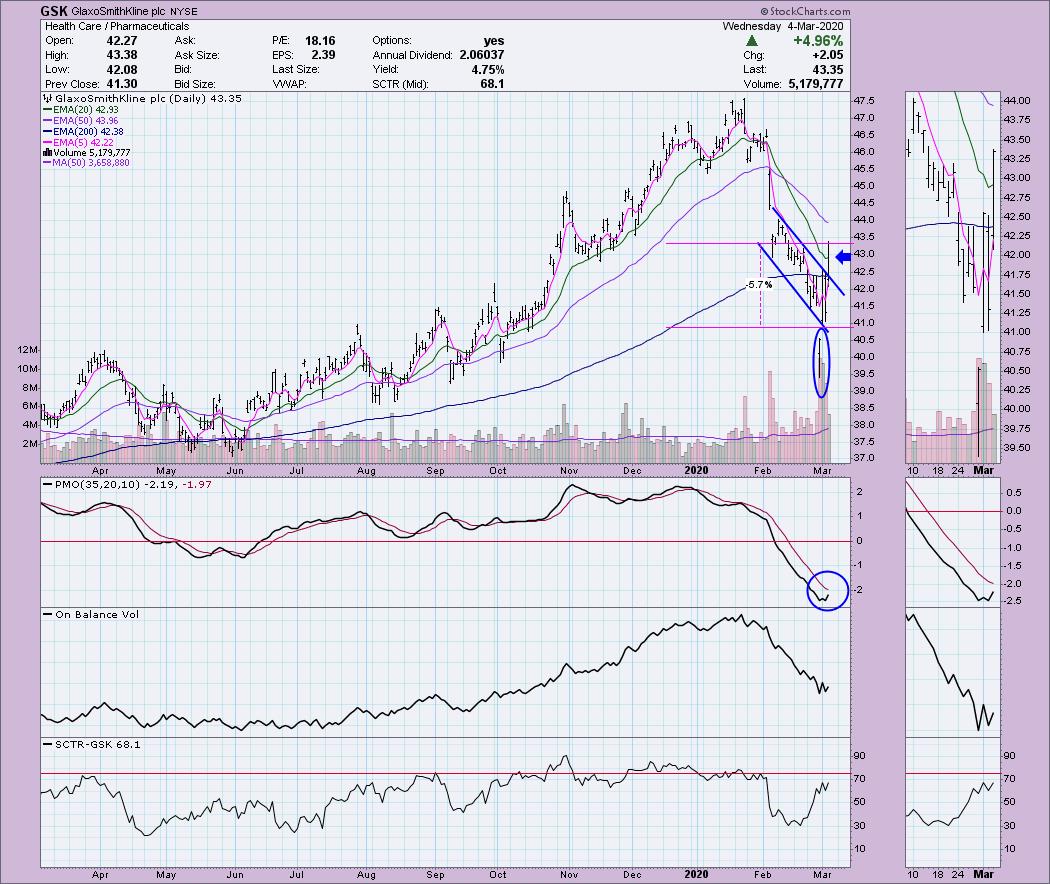Click the Chg value +2.05
Screen dimensions: 1050x884
coord(828,55)
